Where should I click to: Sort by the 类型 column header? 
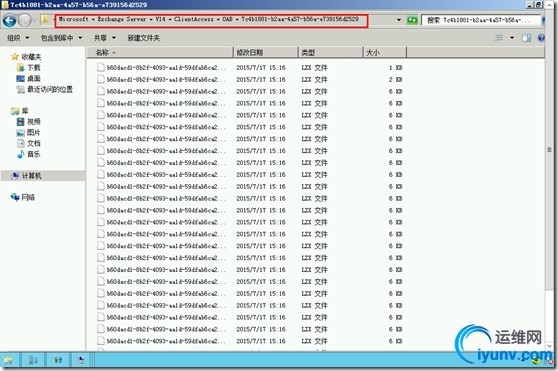pos(330,52)
